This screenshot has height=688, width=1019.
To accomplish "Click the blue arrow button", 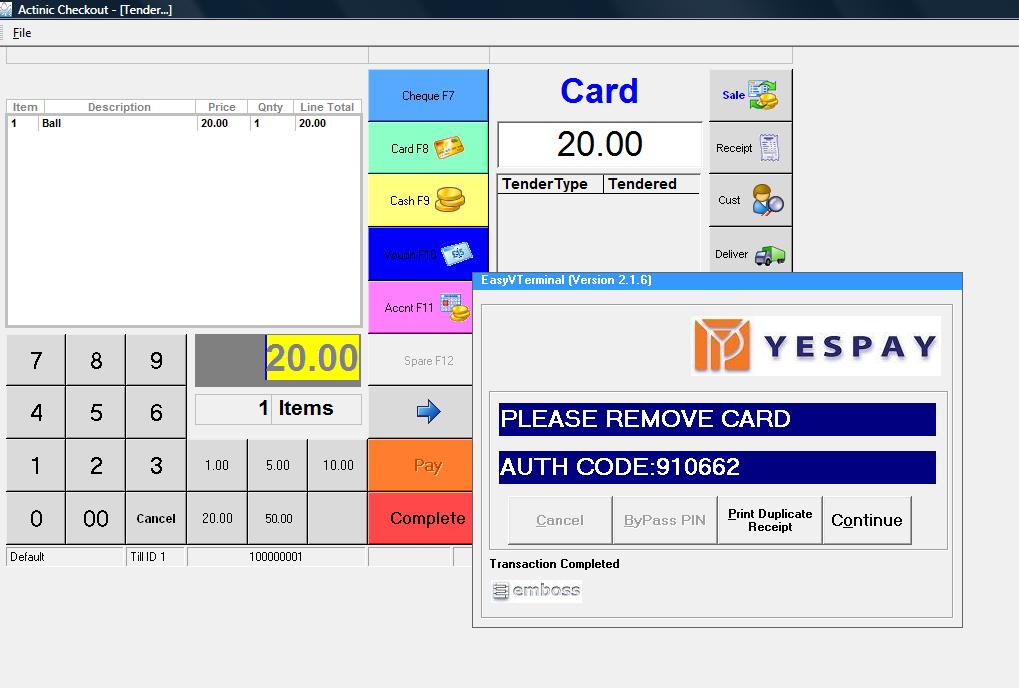I will 428,411.
